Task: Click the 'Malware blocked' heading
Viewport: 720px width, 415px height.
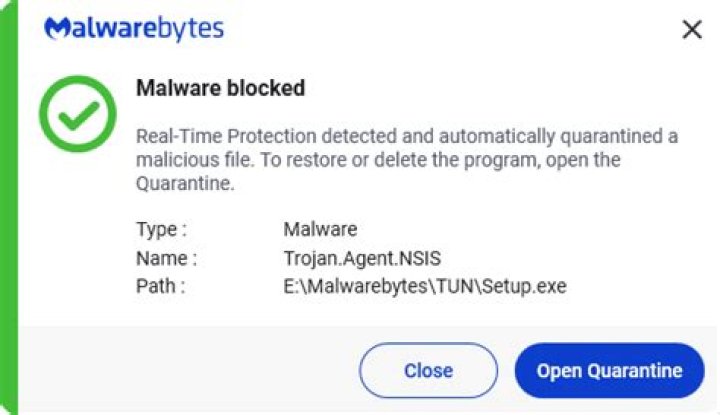Action: pyautogui.click(x=220, y=89)
